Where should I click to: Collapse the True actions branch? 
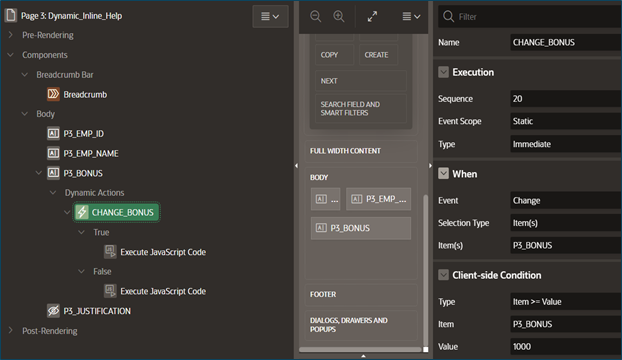pyautogui.click(x=81, y=232)
